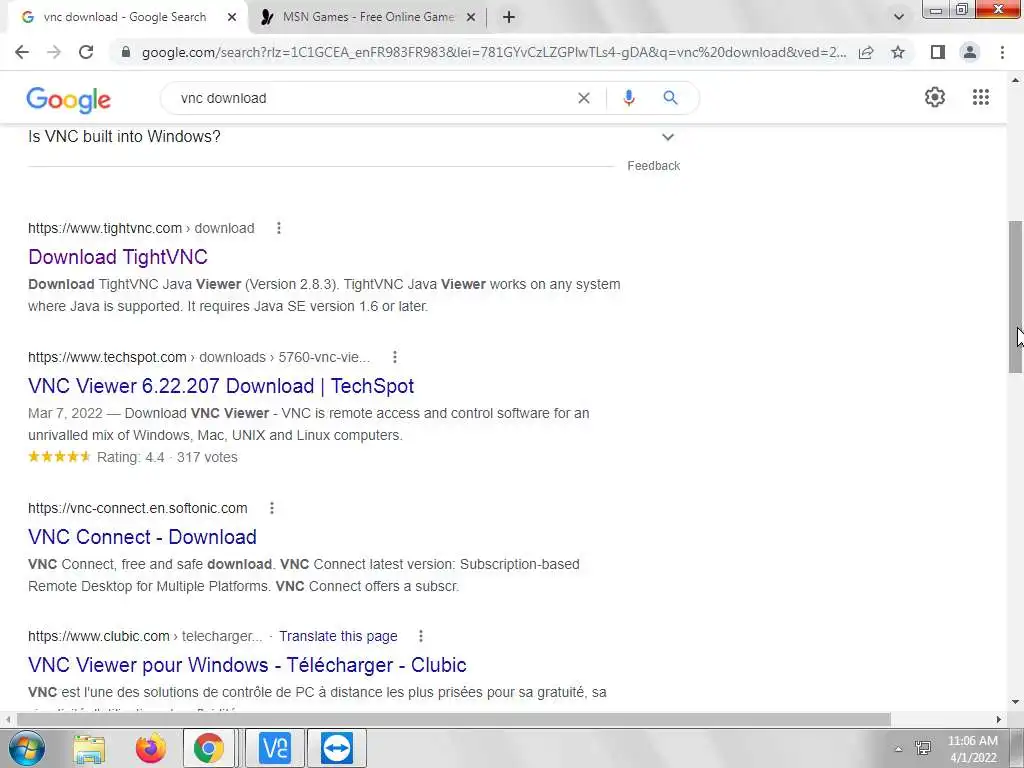The width and height of the screenshot is (1024, 768).
Task: Switch to the MSN Games tab
Action: coord(368,18)
